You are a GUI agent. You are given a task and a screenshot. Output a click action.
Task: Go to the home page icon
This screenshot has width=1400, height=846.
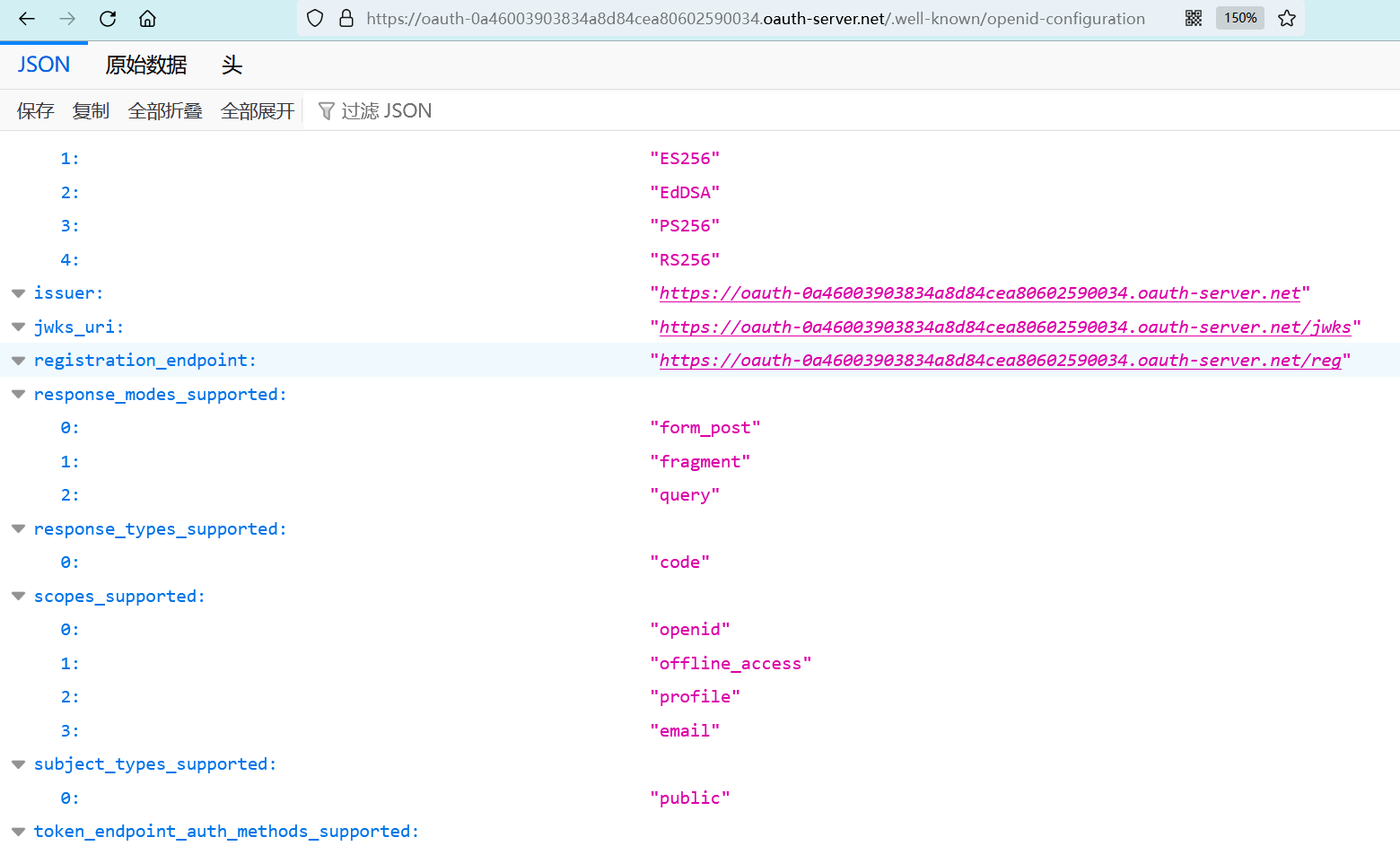pyautogui.click(x=148, y=19)
